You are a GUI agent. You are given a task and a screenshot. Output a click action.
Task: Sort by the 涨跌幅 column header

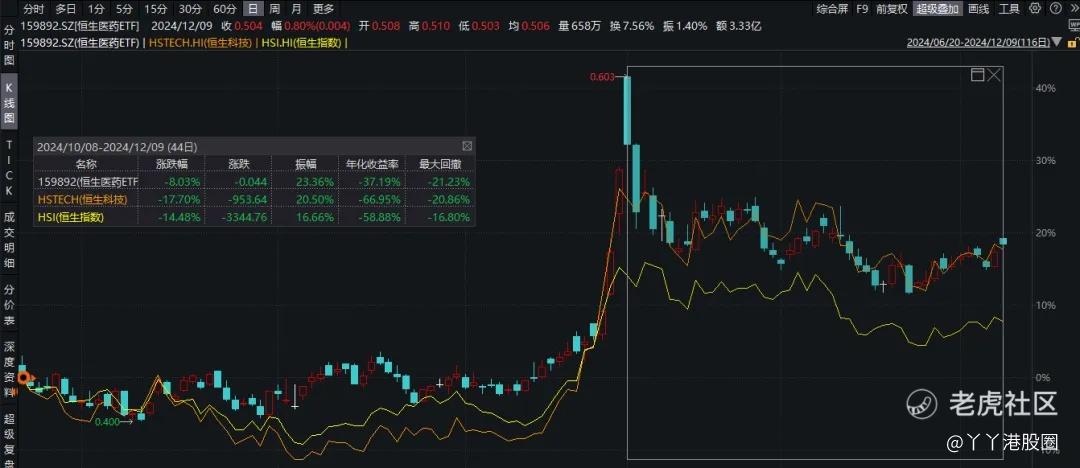(172, 164)
